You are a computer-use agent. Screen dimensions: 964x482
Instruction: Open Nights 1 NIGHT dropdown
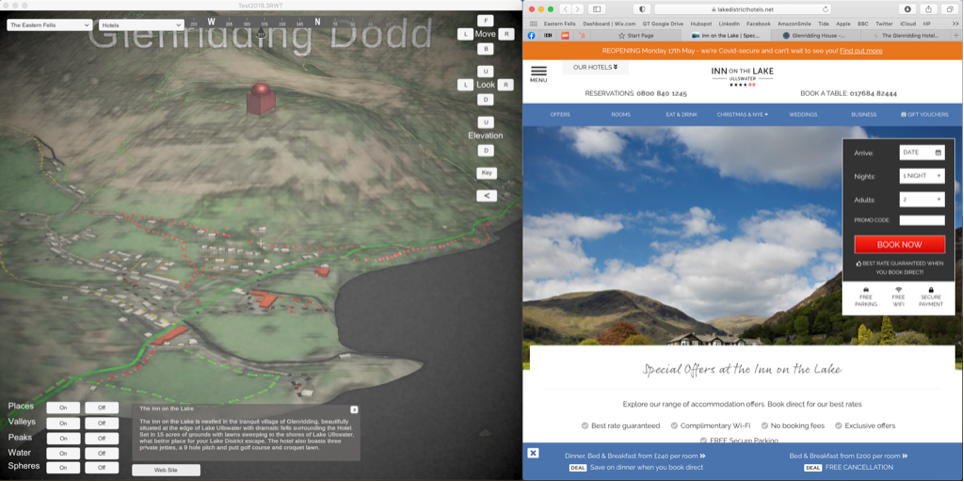point(922,176)
